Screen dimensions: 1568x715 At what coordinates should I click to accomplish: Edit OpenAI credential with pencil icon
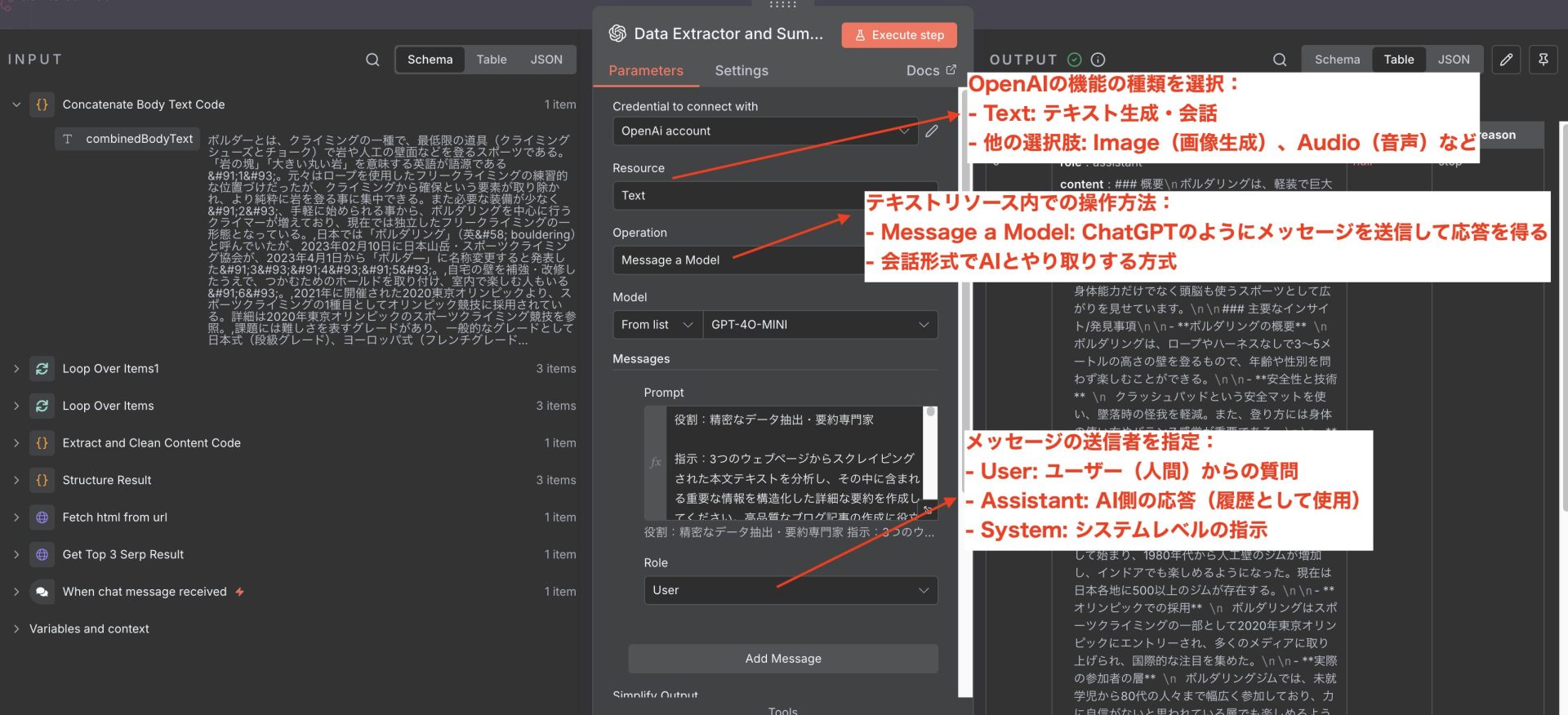(x=932, y=131)
